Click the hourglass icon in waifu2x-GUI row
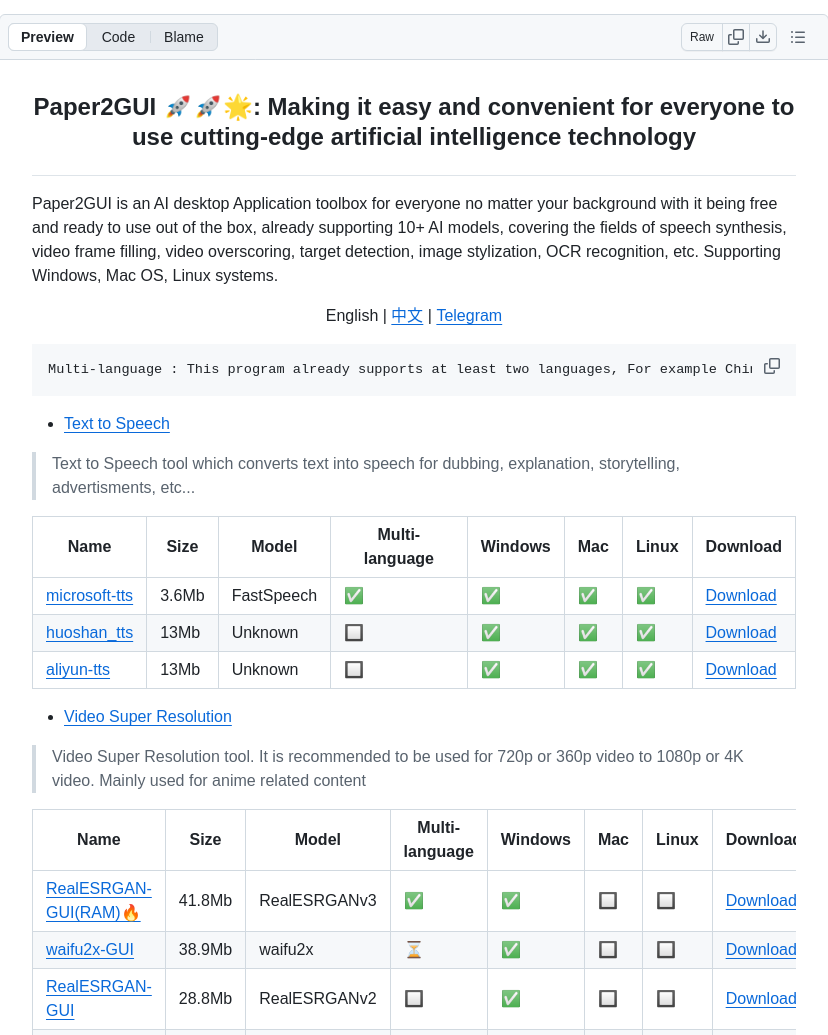The width and height of the screenshot is (828, 1035). tap(414, 950)
